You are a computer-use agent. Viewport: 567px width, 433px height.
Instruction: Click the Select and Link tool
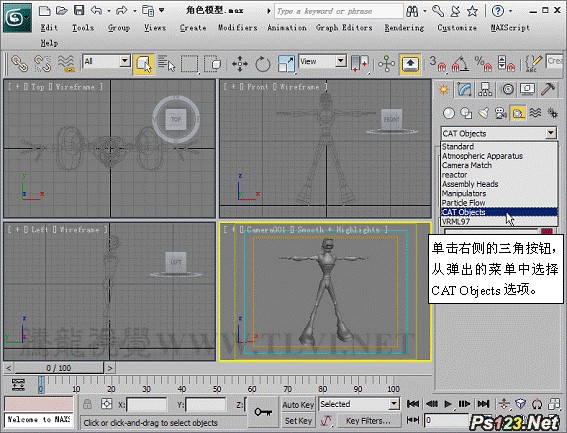[x=20, y=63]
